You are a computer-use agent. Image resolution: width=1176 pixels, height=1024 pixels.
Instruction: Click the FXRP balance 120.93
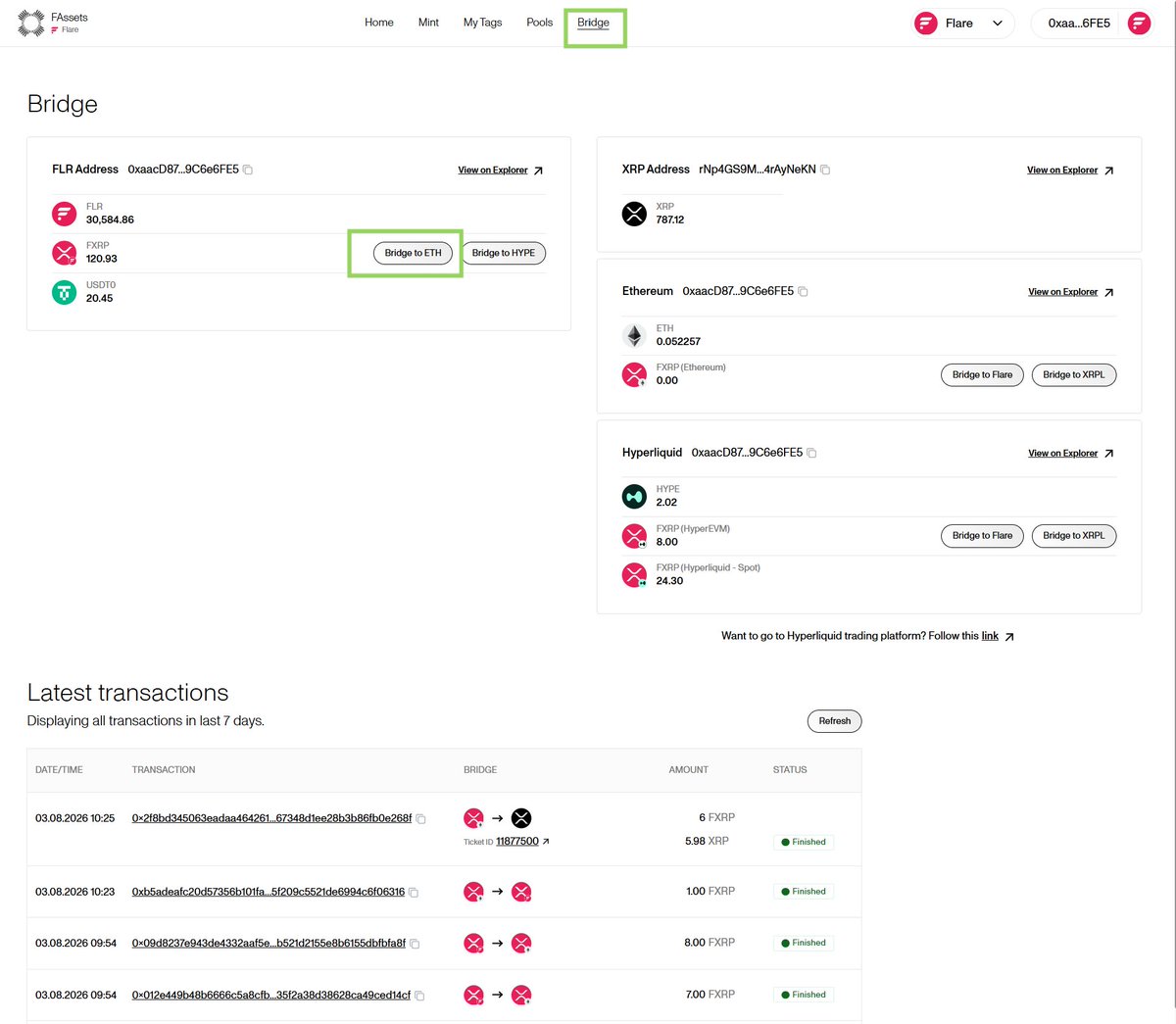(x=102, y=259)
